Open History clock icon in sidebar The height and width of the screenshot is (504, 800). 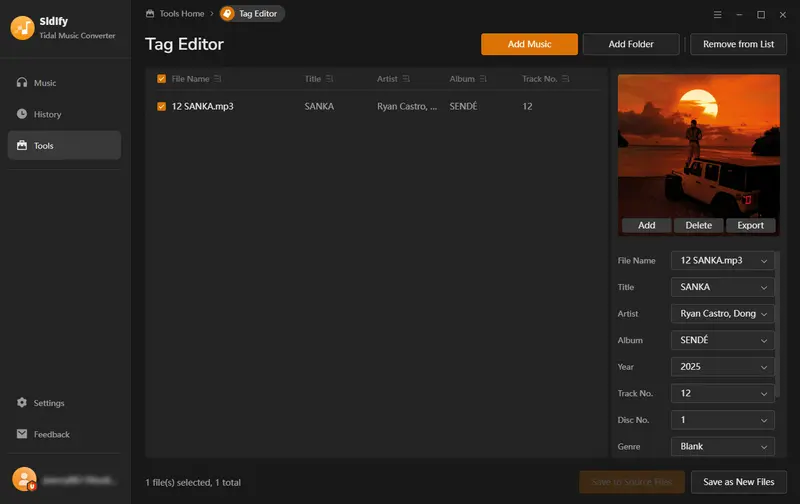(21, 114)
